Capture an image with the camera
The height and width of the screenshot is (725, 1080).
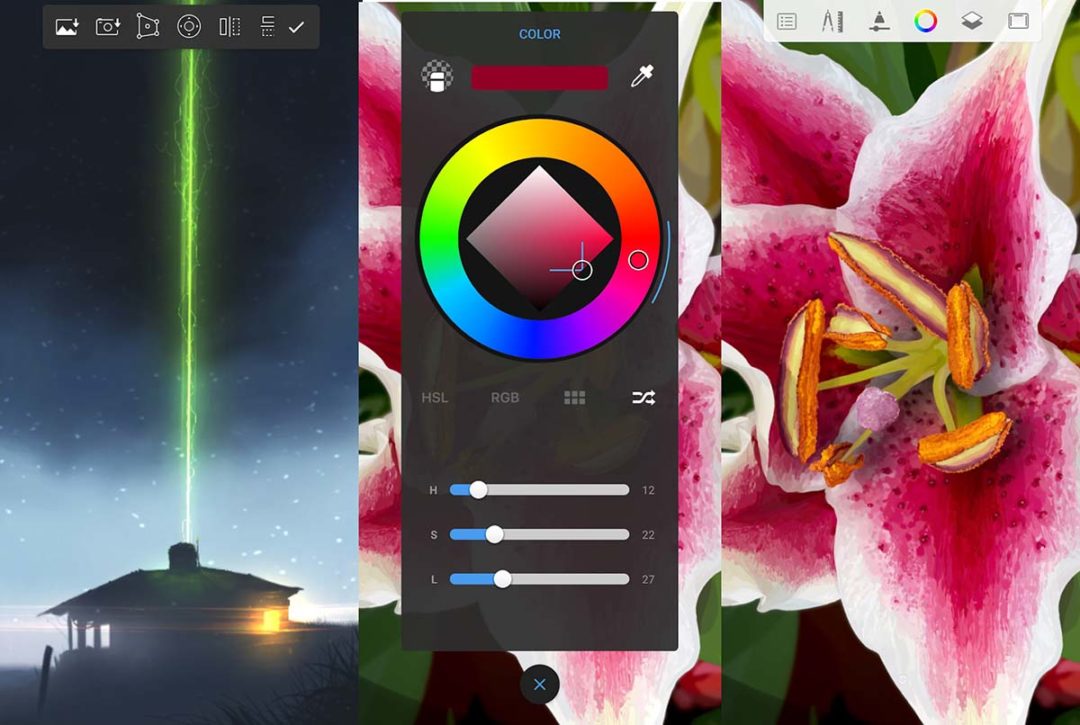pyautogui.click(x=106, y=26)
